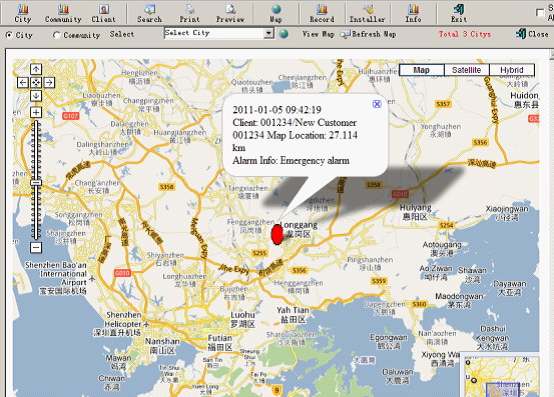Switch map to Satellite view
The height and width of the screenshot is (397, 554).
(x=466, y=70)
